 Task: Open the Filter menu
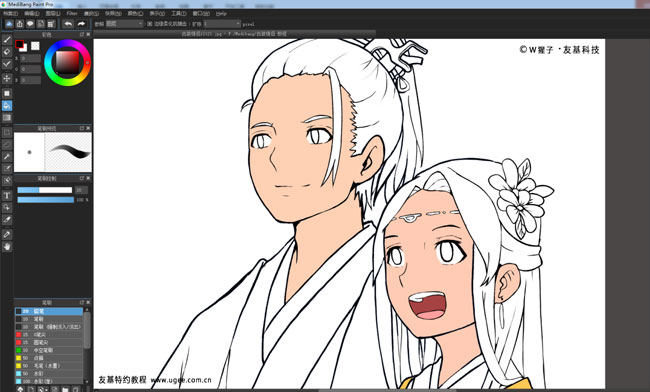coord(72,13)
